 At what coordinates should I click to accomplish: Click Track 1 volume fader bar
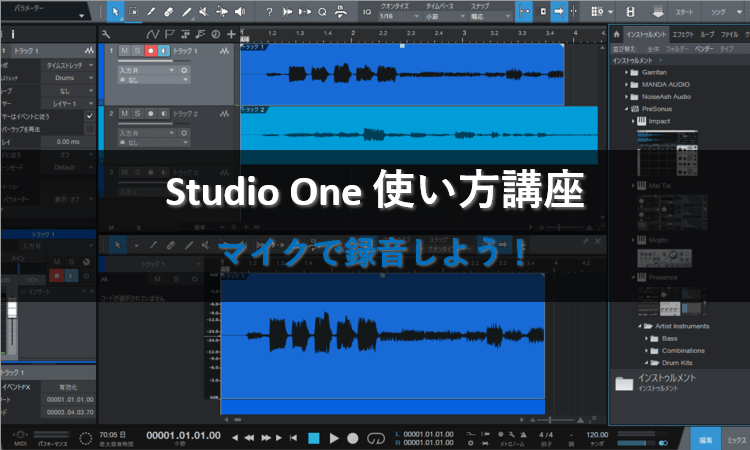click(146, 62)
